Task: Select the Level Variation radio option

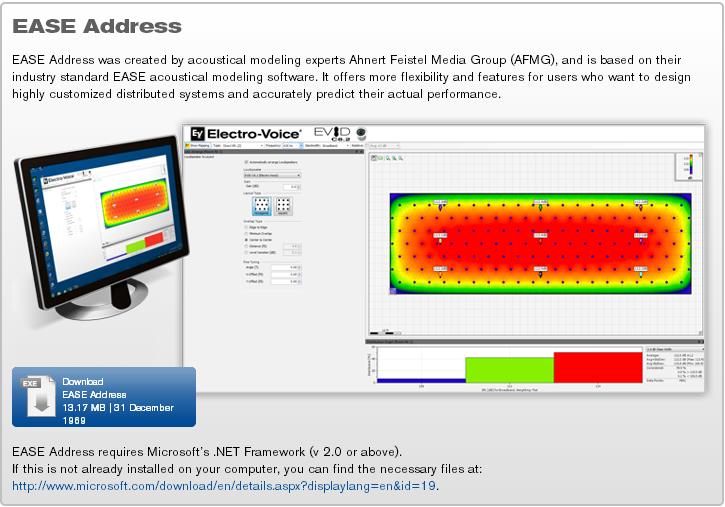Action: click(246, 252)
